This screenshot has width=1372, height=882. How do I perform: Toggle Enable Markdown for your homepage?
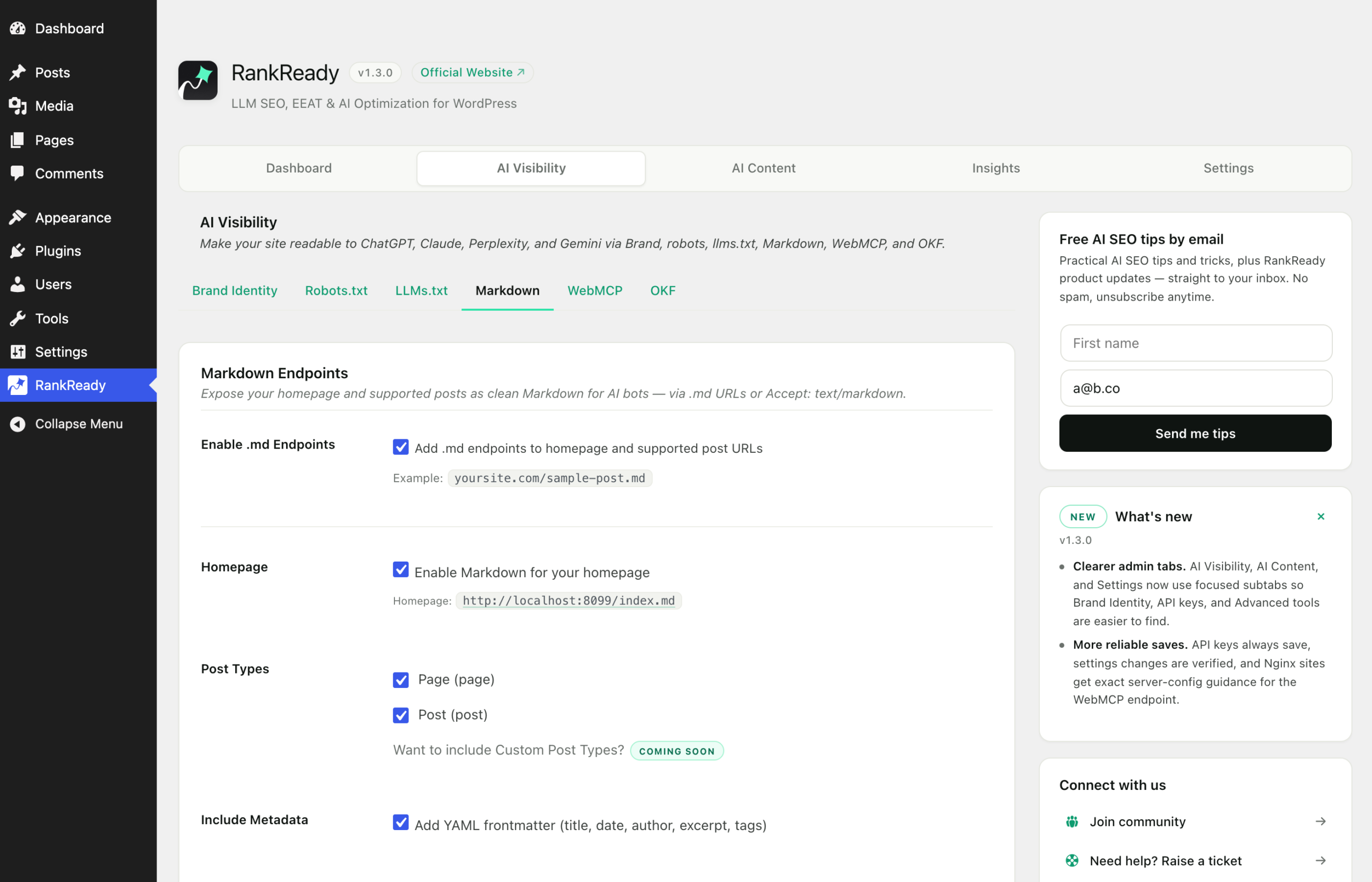tap(400, 570)
